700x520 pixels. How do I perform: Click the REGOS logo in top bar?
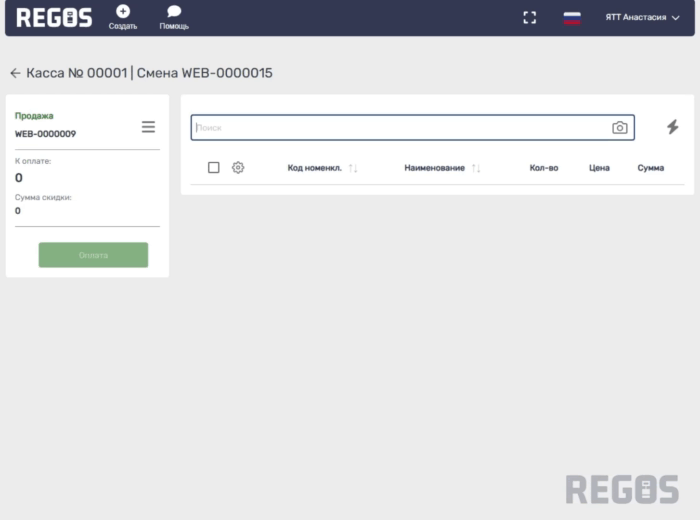coord(54,17)
